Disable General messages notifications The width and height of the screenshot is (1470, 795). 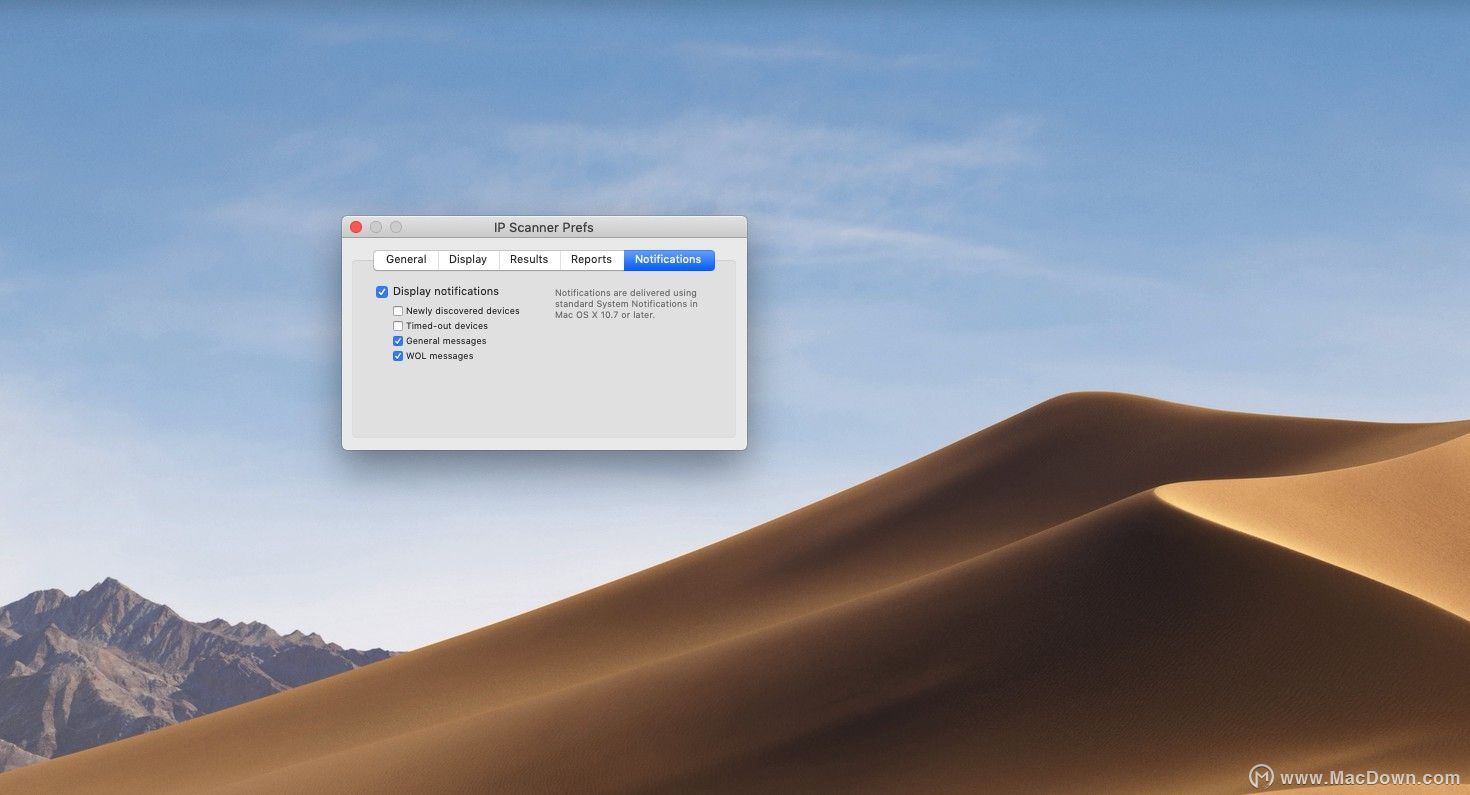coord(397,340)
